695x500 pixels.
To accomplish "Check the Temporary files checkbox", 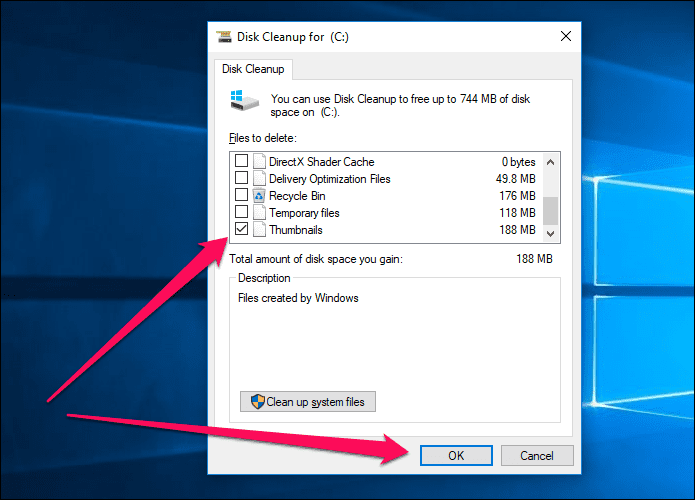I will [x=241, y=211].
